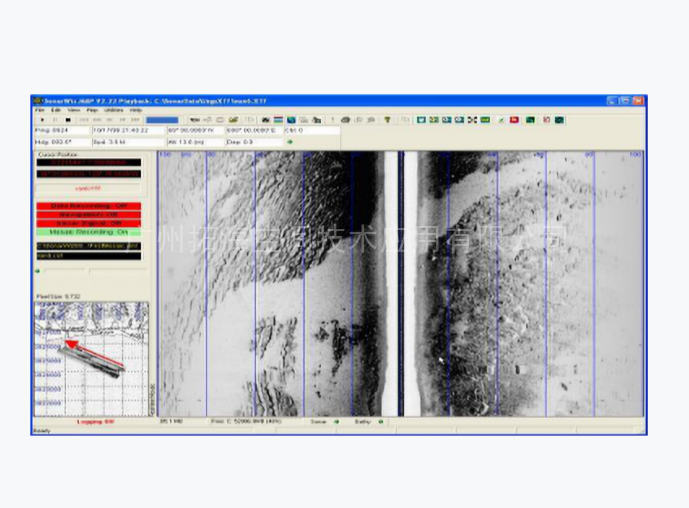Toggle the Navigation: Off status bar
The image size is (689, 508).
click(x=88, y=213)
